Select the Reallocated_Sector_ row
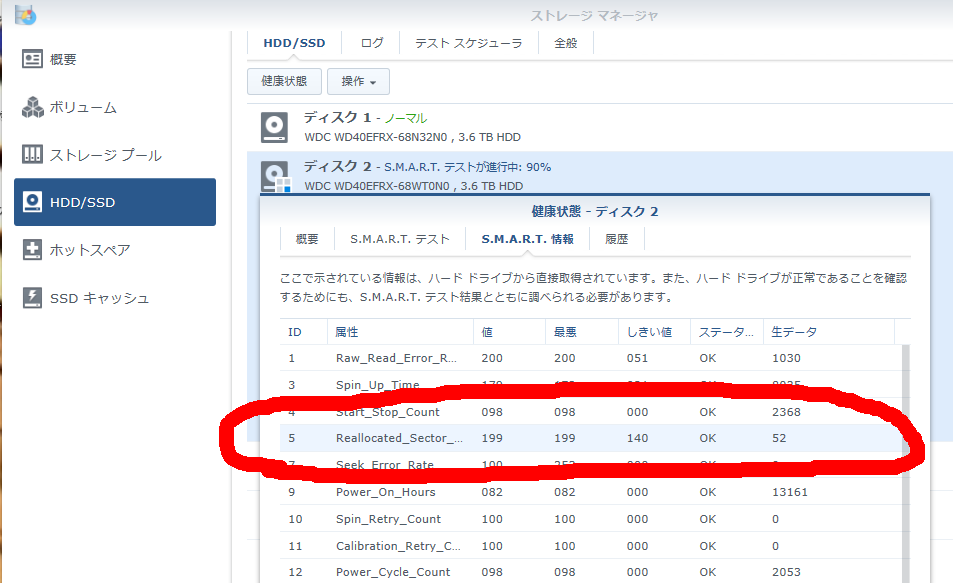This screenshot has width=953, height=583. (591, 438)
